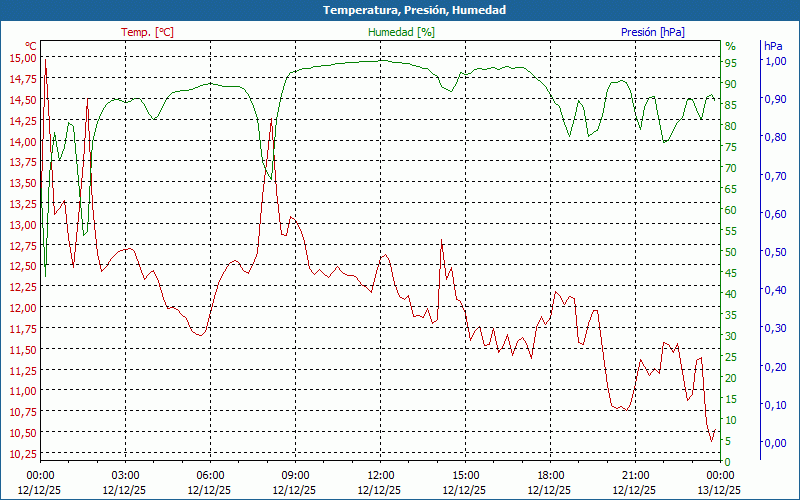
Task: Click the 10,25 value on the temperature axis
Action: point(21,455)
